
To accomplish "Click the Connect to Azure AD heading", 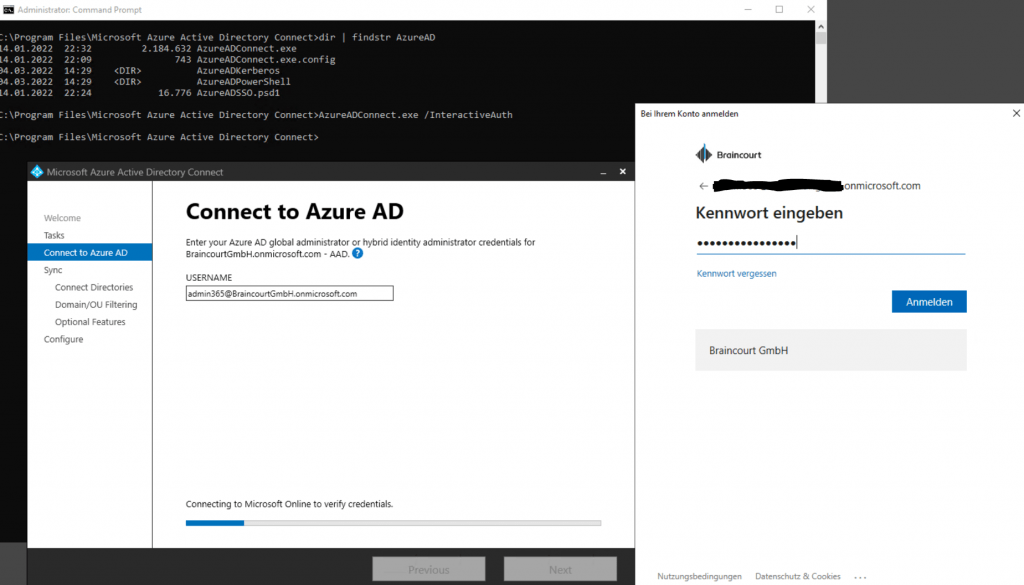I will pos(295,212).
